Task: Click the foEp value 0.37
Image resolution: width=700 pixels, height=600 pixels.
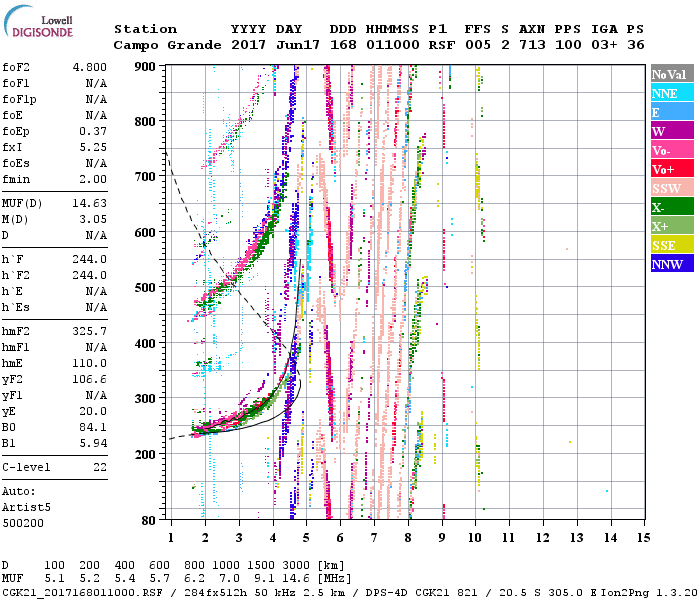Action: pos(93,132)
